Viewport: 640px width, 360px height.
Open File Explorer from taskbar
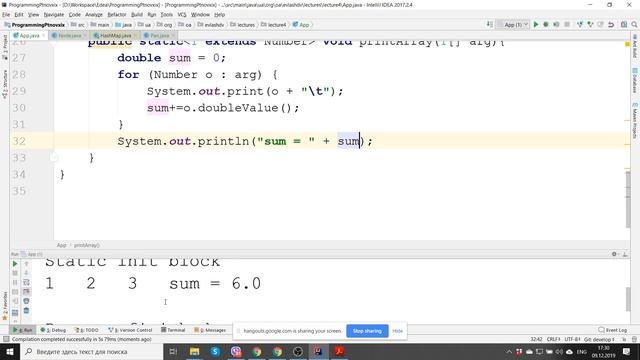point(194,351)
